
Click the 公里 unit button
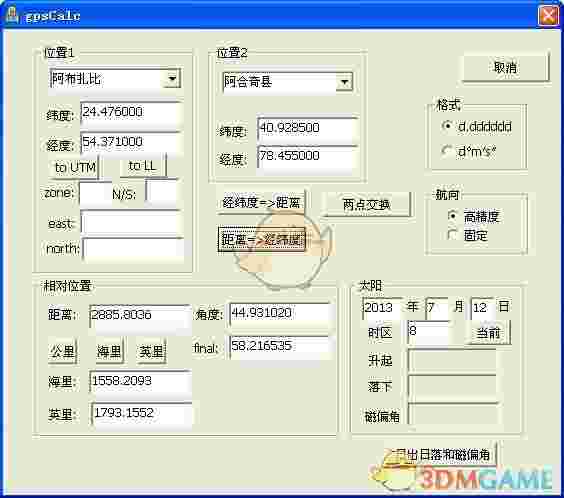point(63,351)
